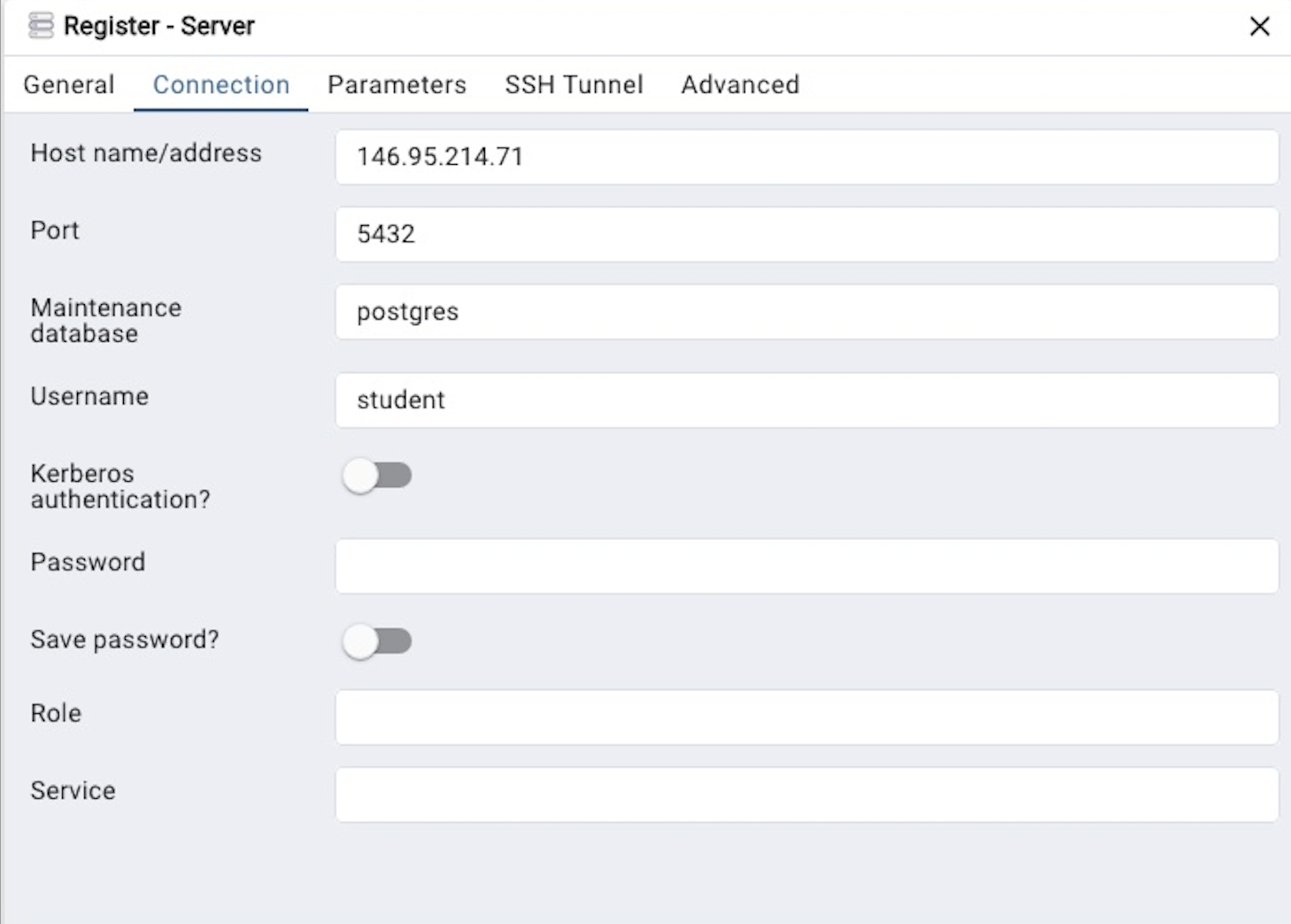This screenshot has width=1291, height=924.
Task: Close the Register - Server dialog
Action: pos(1259,27)
